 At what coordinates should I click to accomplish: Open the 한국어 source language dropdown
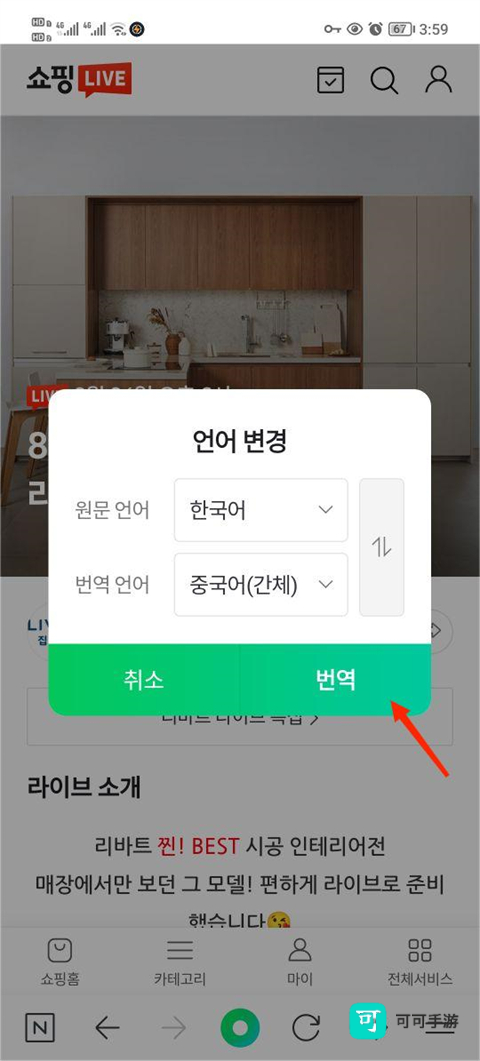[261, 510]
